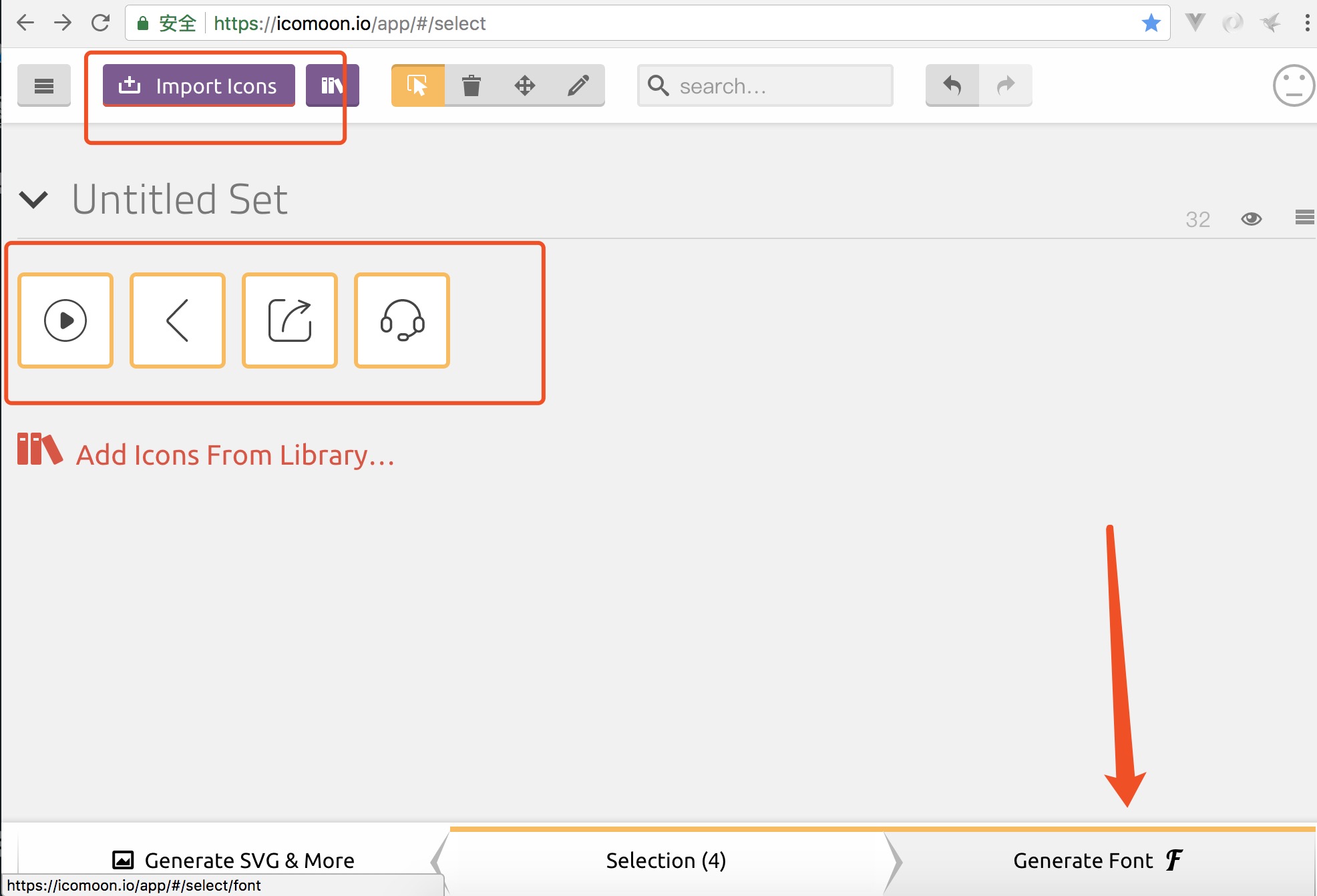Deselect the left chevron icon

[x=178, y=320]
